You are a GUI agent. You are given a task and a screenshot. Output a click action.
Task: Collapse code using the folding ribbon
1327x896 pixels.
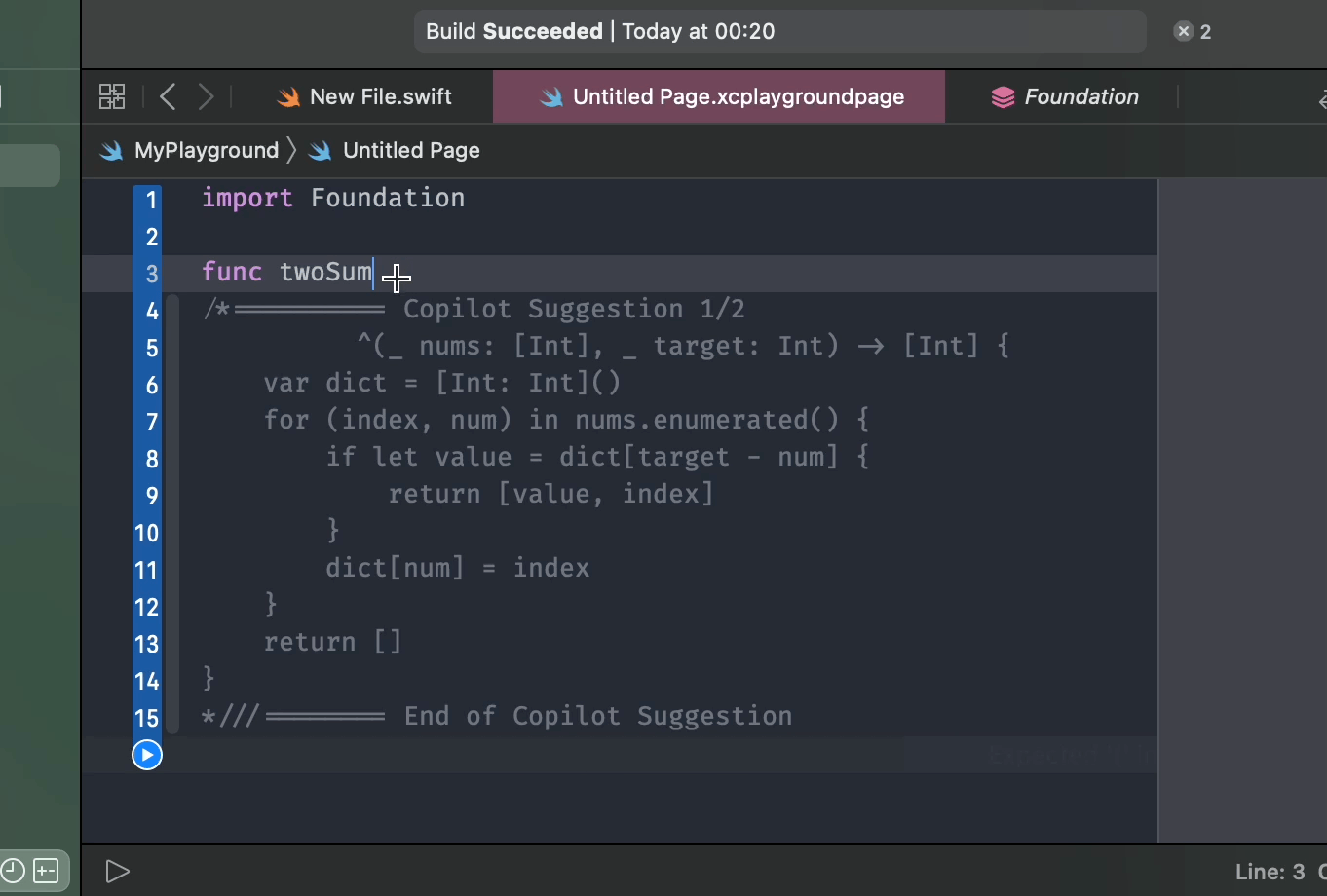(x=173, y=514)
